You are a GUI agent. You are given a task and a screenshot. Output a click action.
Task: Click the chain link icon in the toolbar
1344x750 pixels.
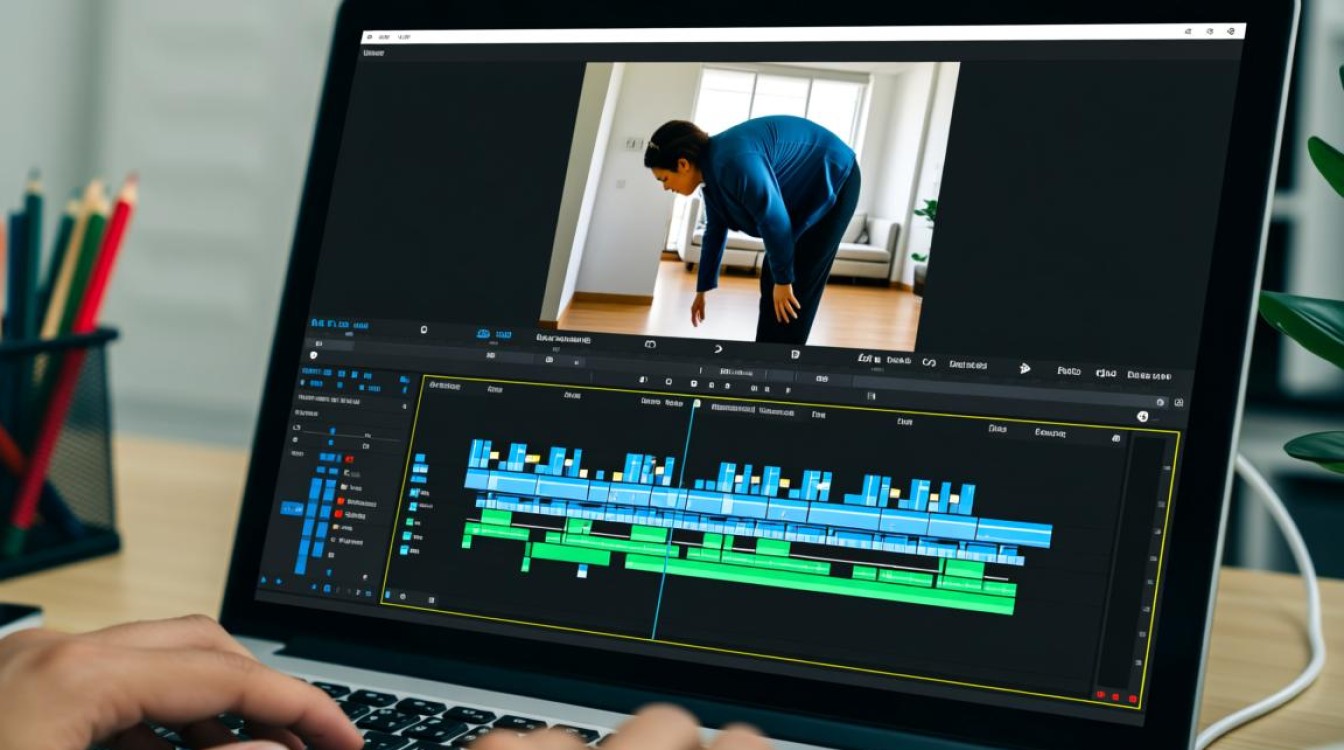pyautogui.click(x=929, y=363)
